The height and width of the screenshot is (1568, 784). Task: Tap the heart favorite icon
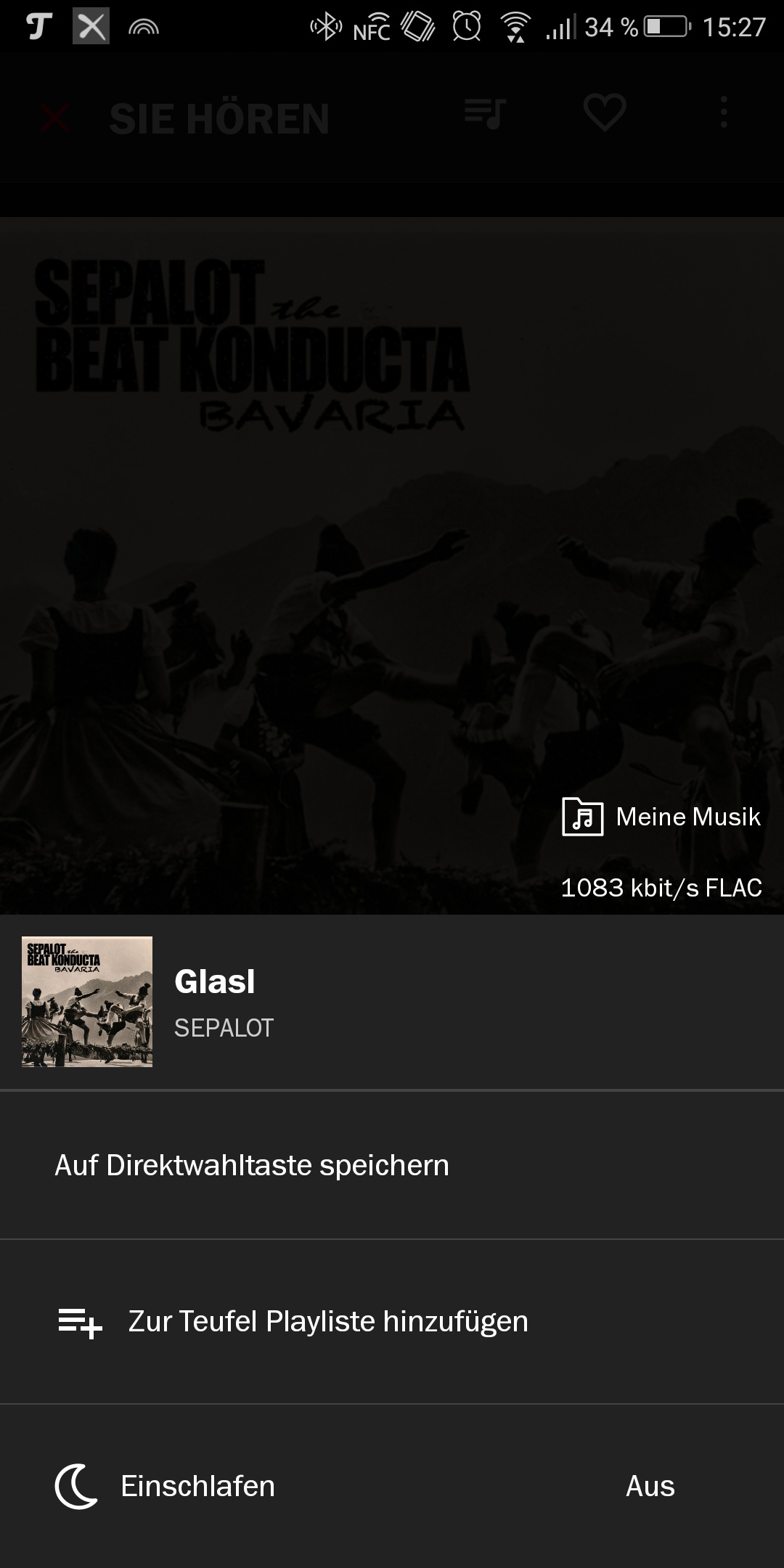pyautogui.click(x=605, y=113)
